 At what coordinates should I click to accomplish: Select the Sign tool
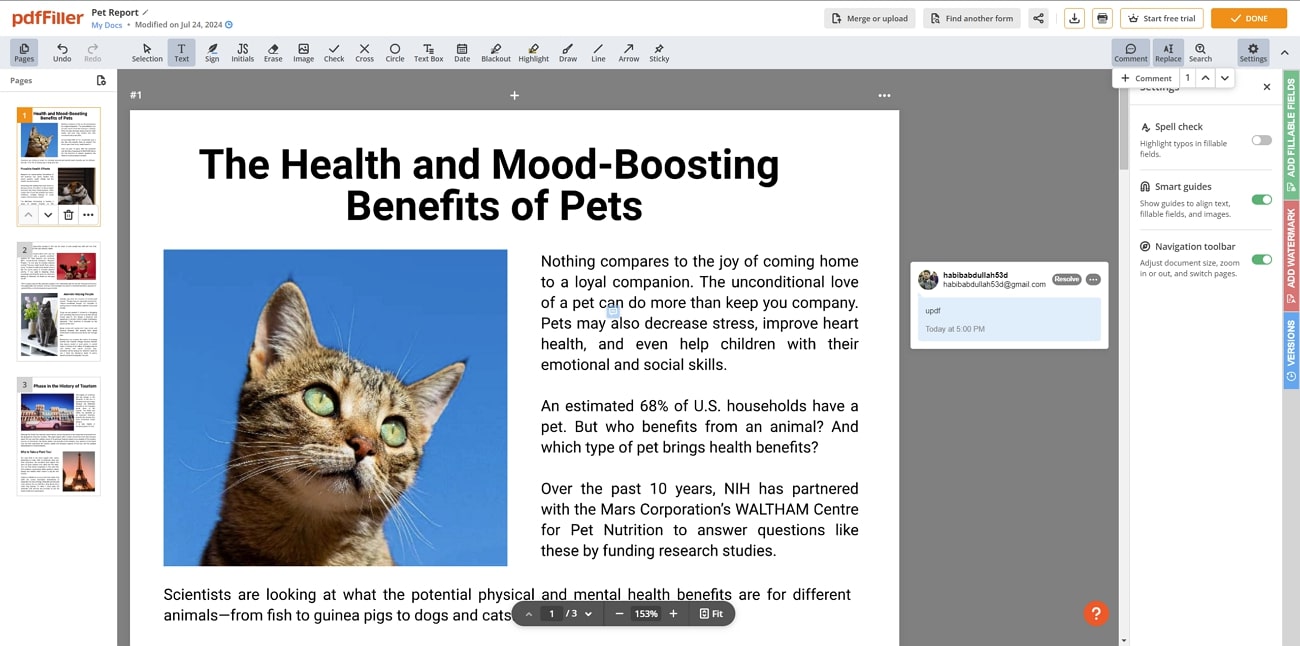(x=211, y=52)
